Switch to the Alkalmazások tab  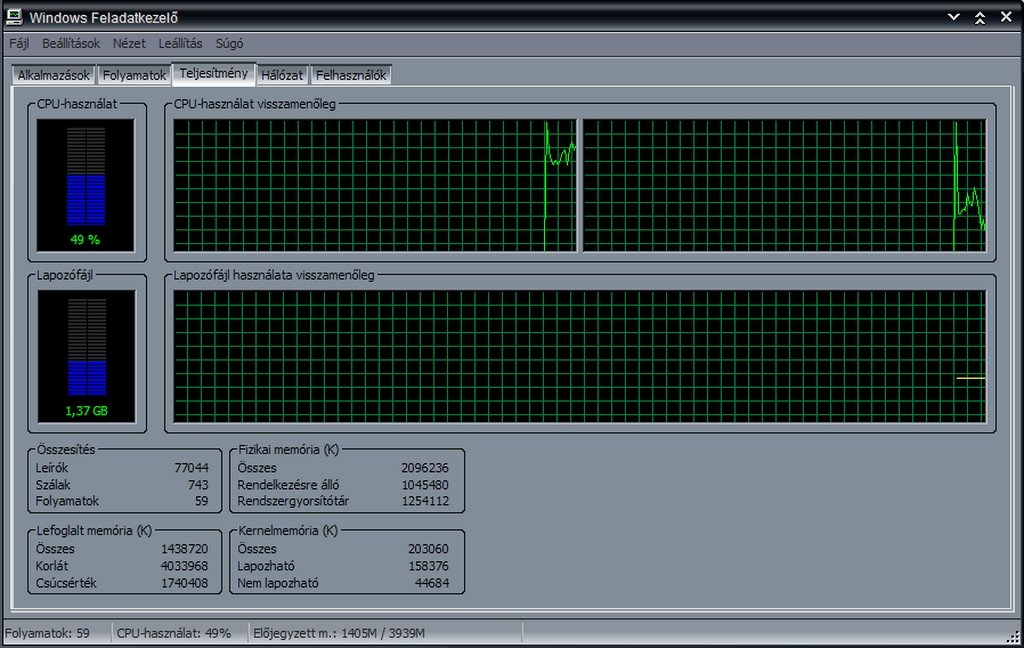click(54, 75)
